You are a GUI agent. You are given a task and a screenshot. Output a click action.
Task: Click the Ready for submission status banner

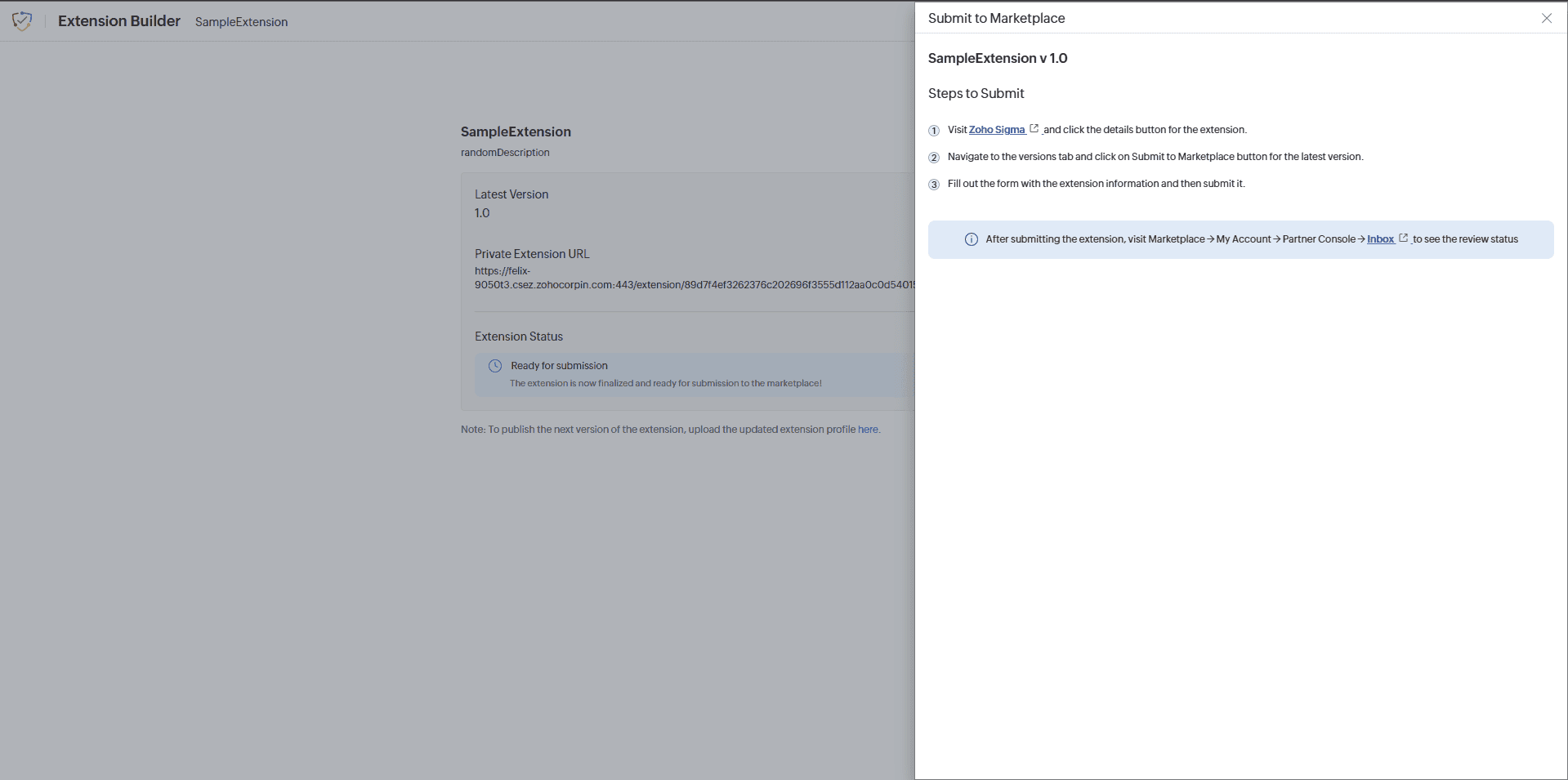[695, 374]
